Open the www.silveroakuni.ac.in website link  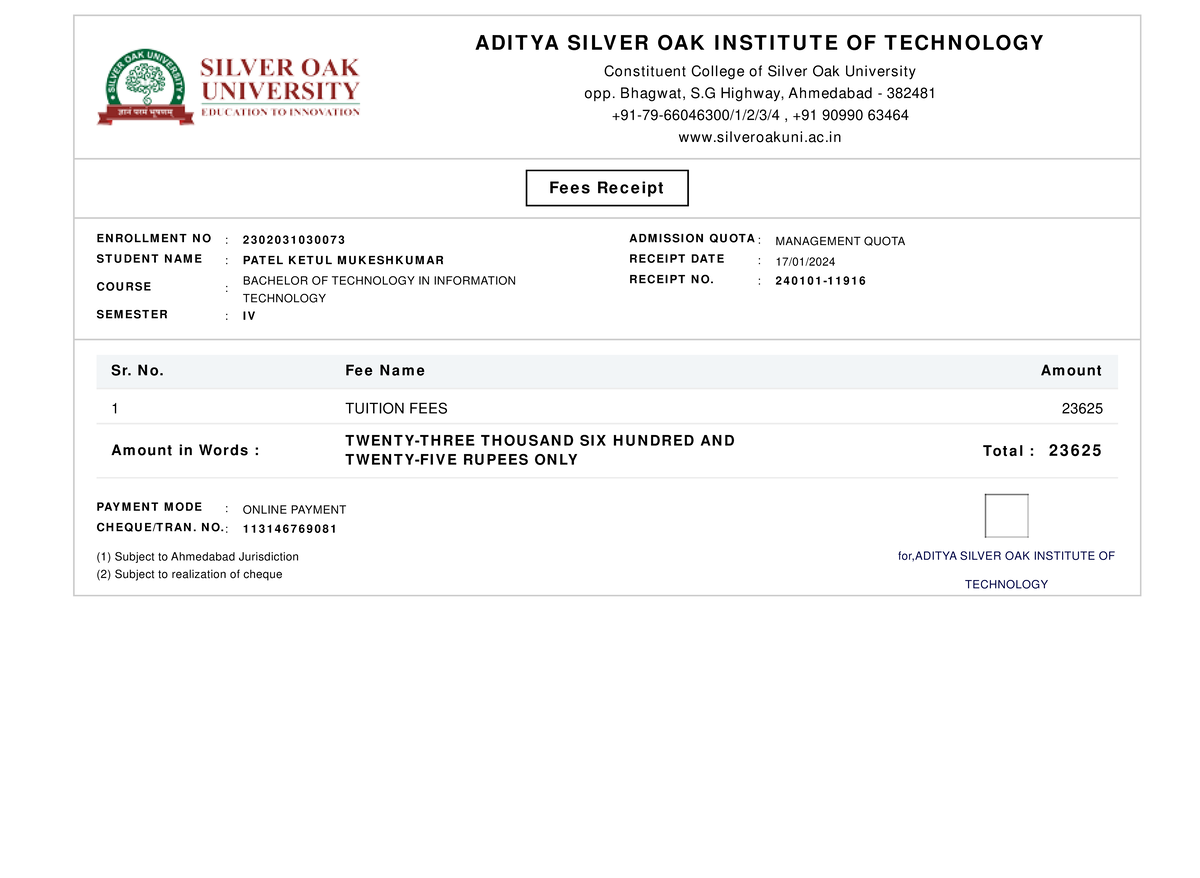point(758,136)
